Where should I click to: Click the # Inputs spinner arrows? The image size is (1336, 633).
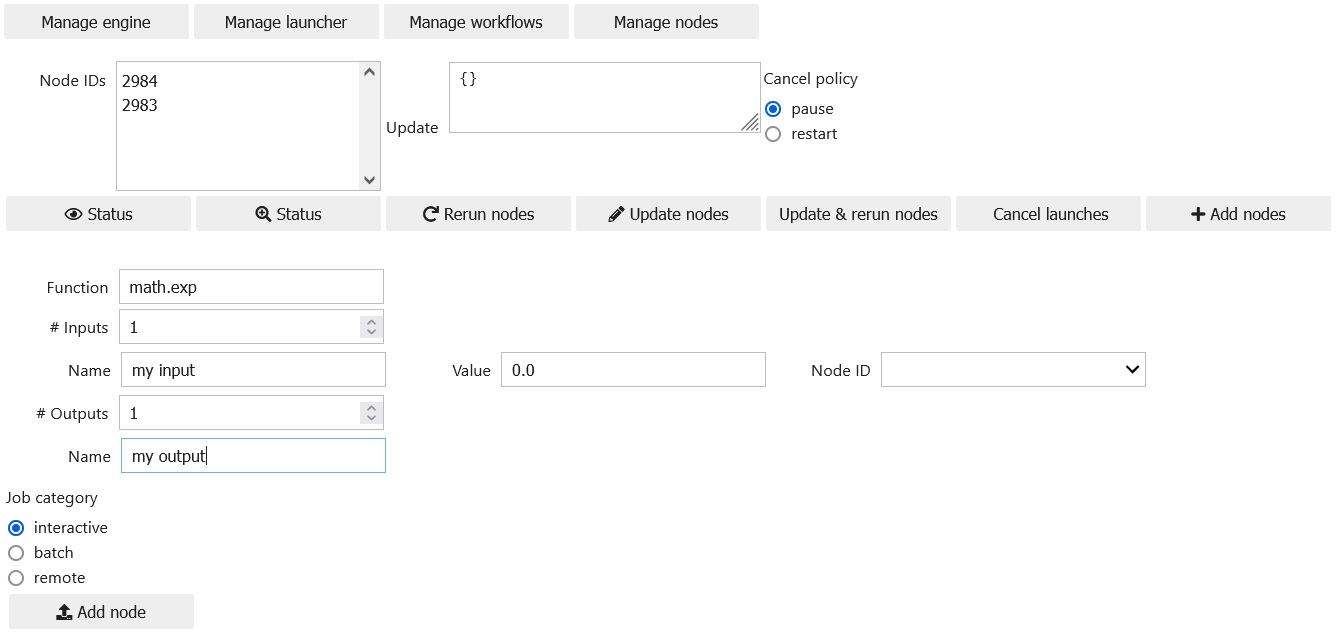pyautogui.click(x=371, y=327)
